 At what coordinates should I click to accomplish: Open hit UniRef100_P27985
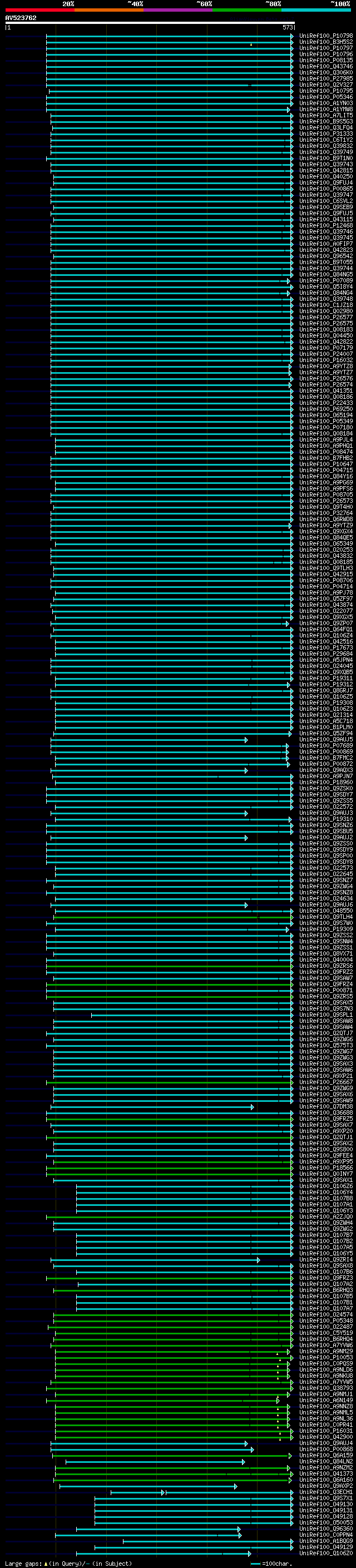click(325, 78)
